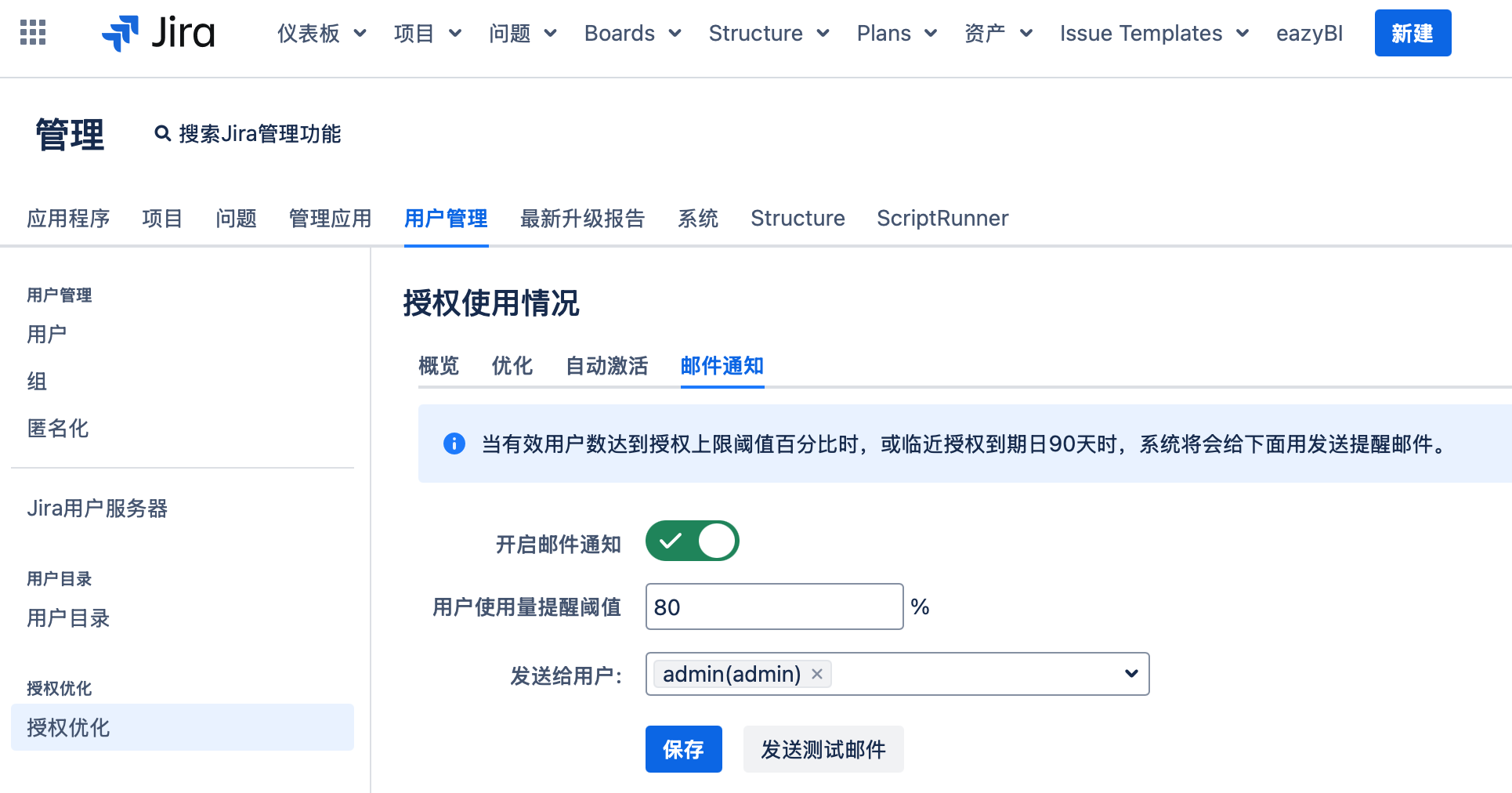Open the app switcher grid icon
The image size is (1512, 793).
click(x=33, y=33)
